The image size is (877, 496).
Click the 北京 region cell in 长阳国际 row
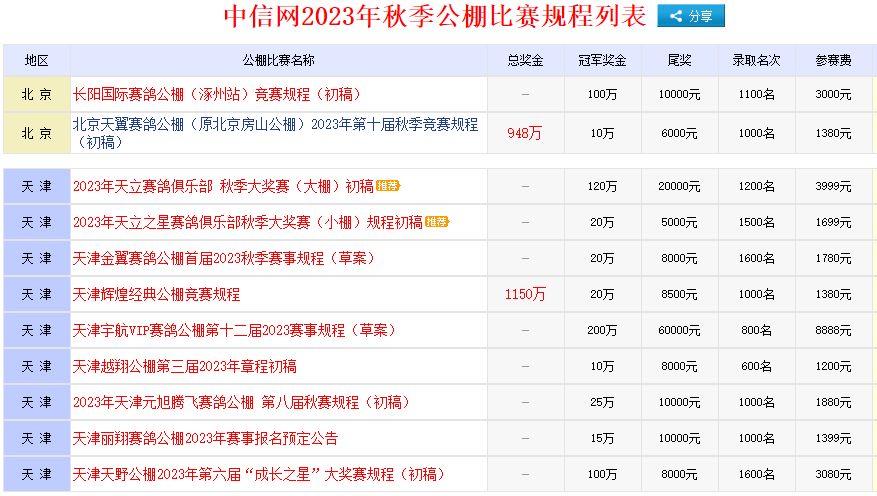point(37,94)
